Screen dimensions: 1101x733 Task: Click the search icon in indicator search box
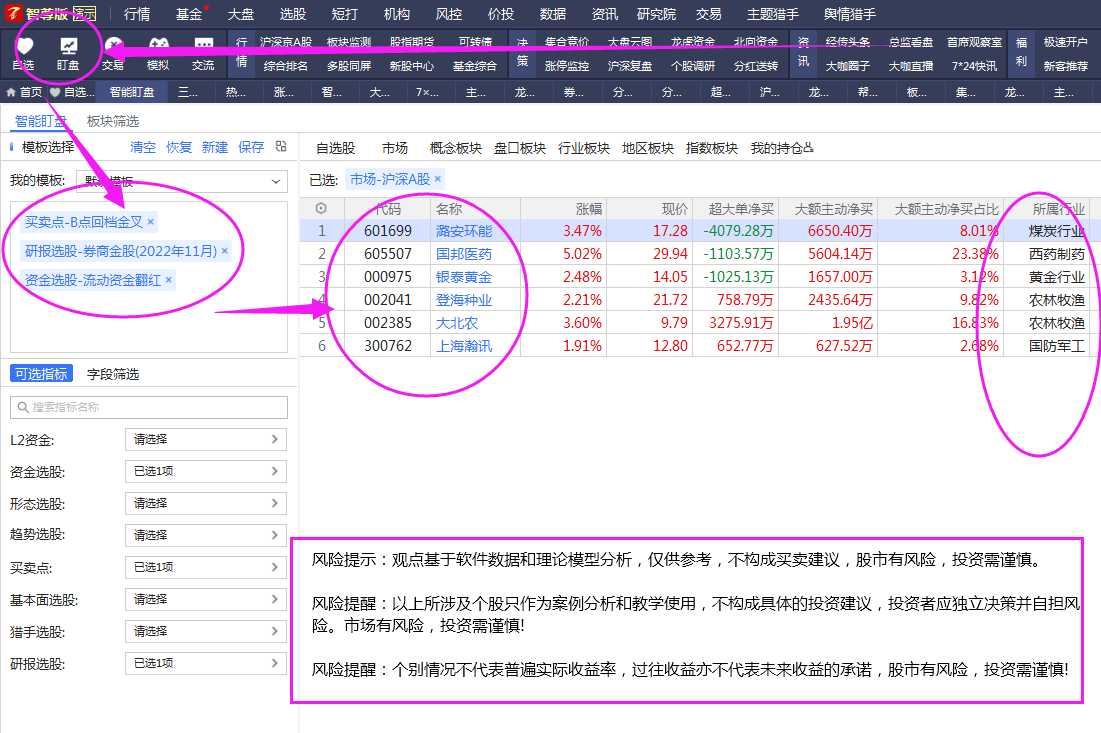[23, 407]
